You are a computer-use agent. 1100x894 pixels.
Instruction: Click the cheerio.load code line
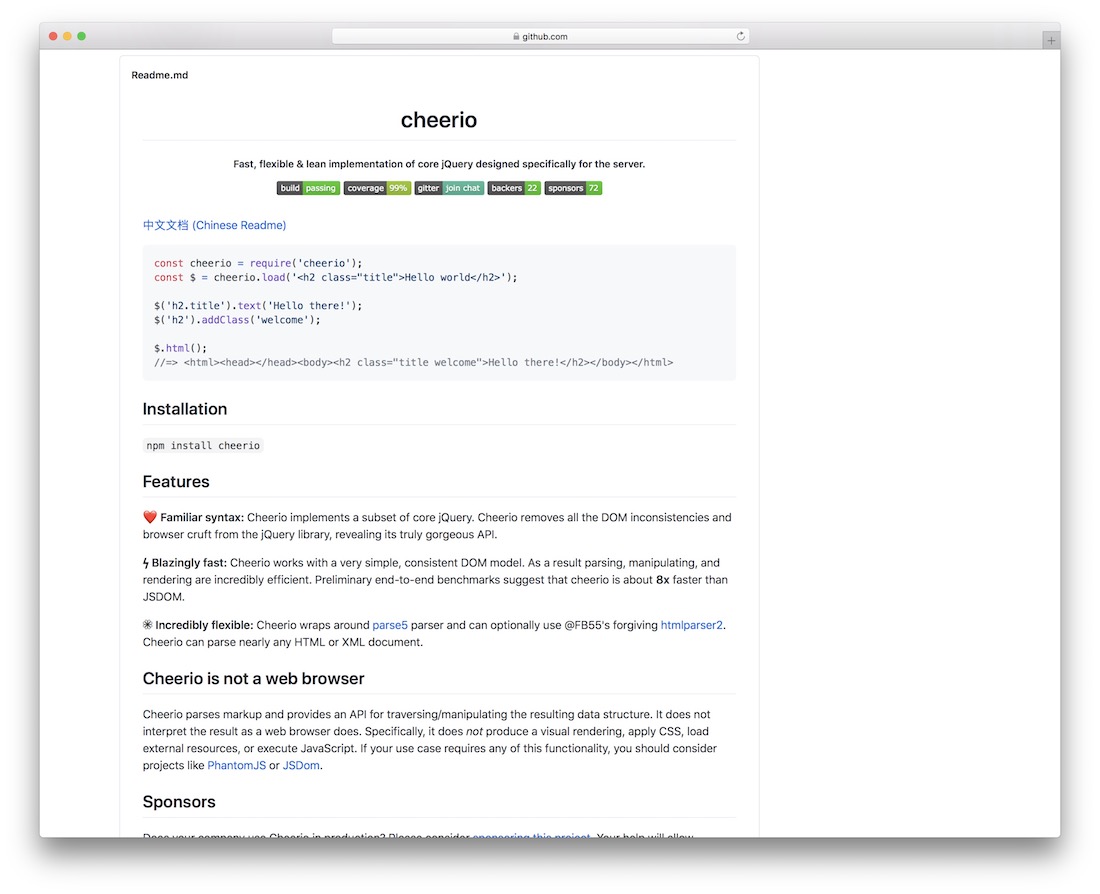click(335, 277)
